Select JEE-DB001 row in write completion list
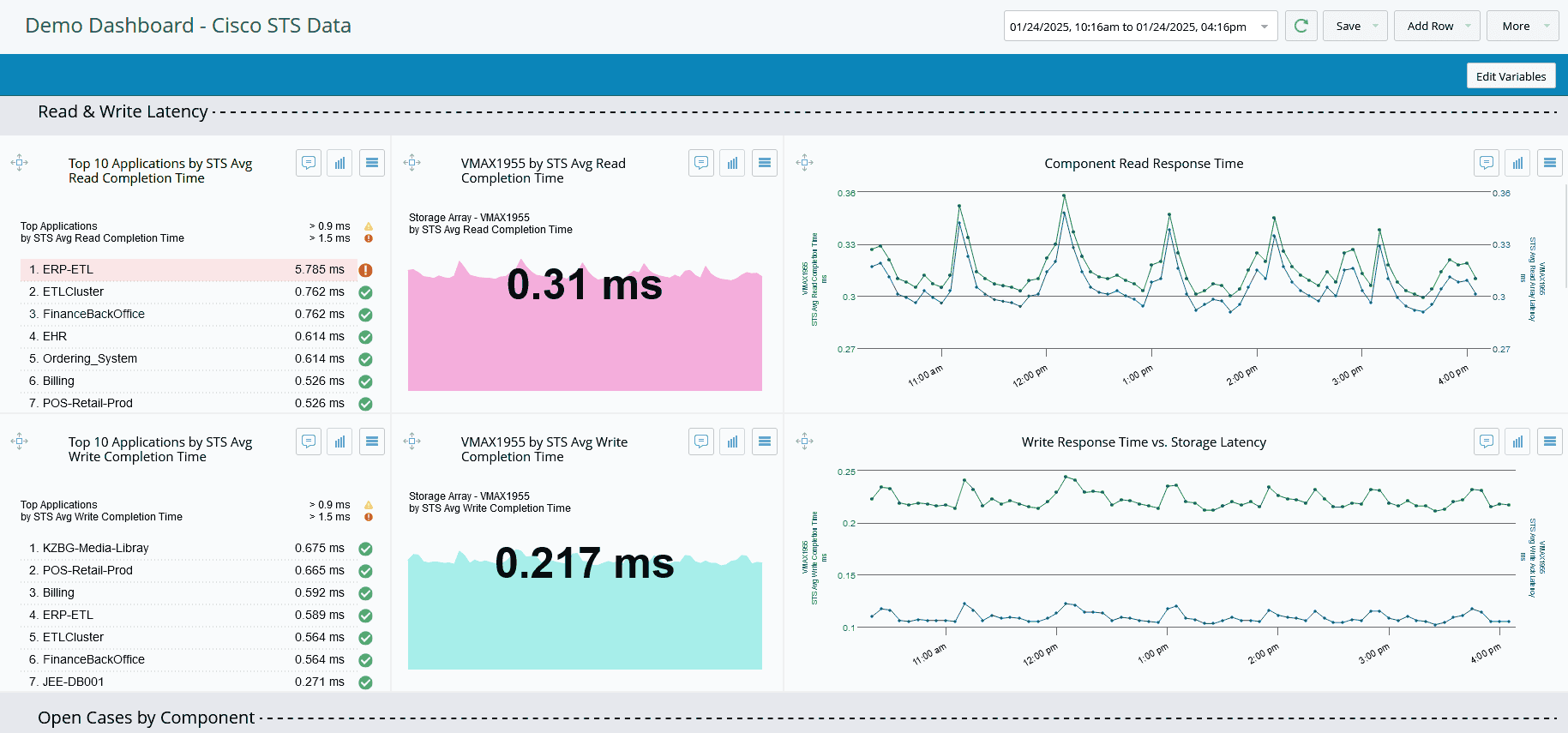1568x733 pixels. (189, 682)
